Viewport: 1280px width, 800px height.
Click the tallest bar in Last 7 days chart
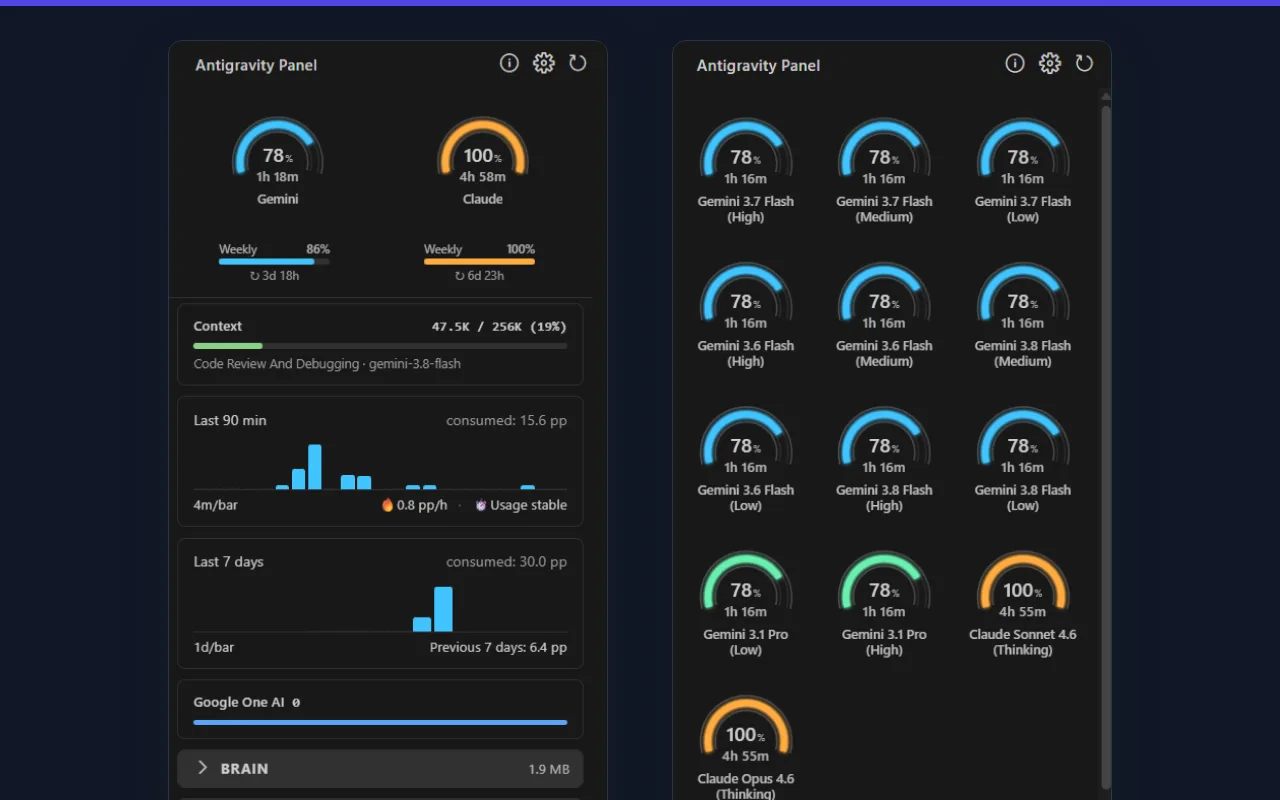(x=443, y=609)
